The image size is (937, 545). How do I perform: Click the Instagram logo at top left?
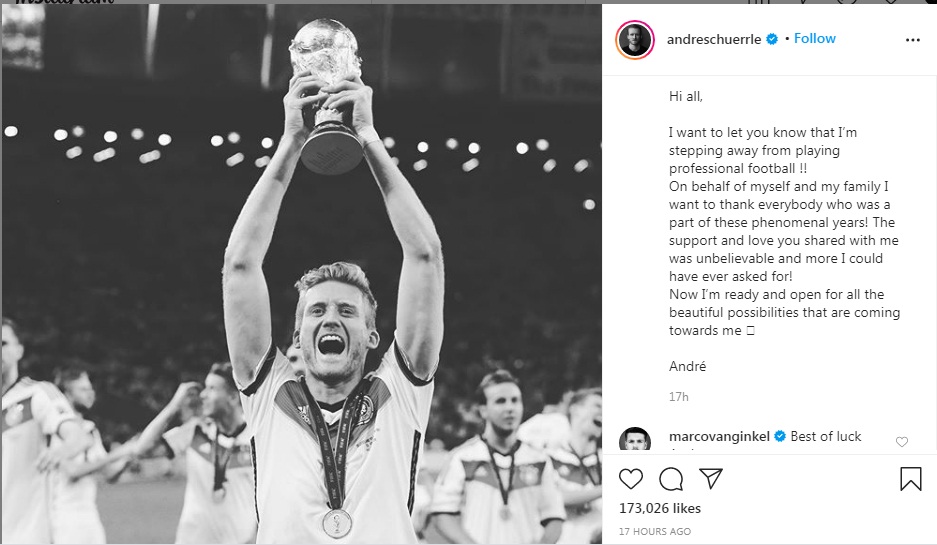pos(60,3)
